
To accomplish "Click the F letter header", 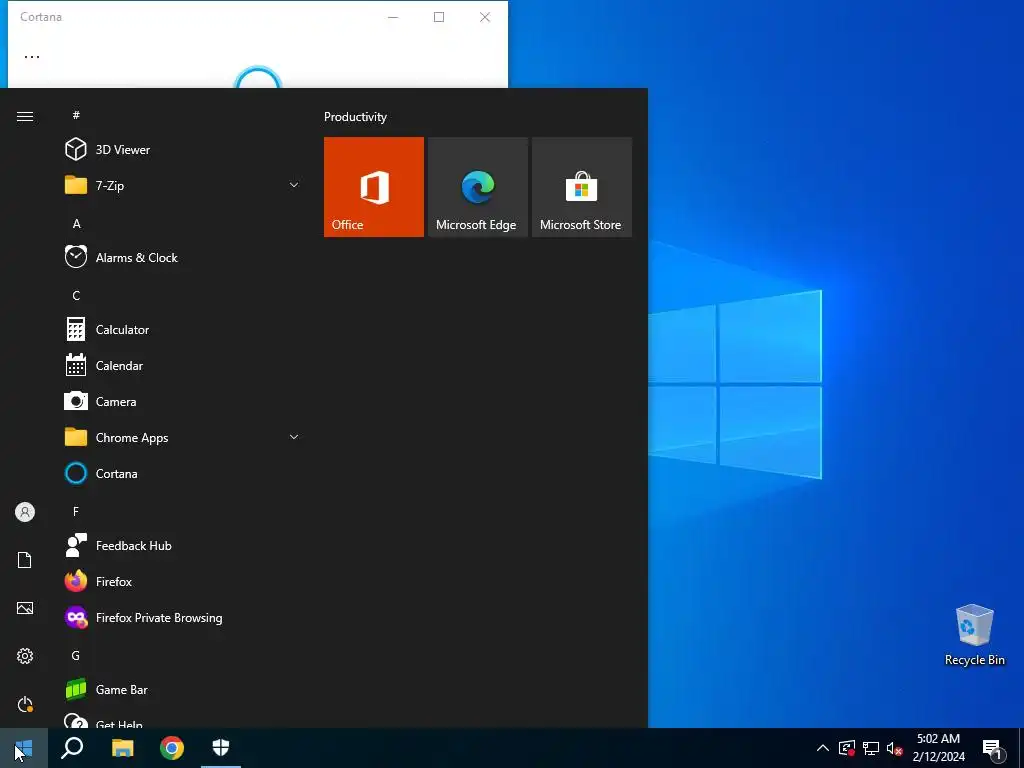I will click(x=76, y=511).
